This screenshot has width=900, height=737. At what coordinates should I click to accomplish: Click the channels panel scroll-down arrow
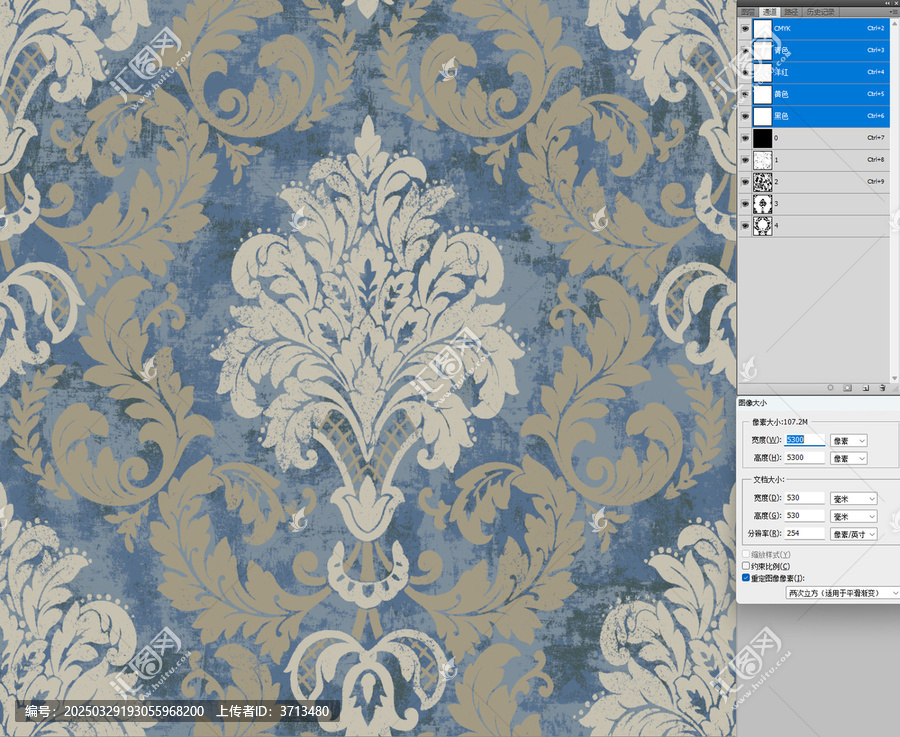[x=894, y=378]
